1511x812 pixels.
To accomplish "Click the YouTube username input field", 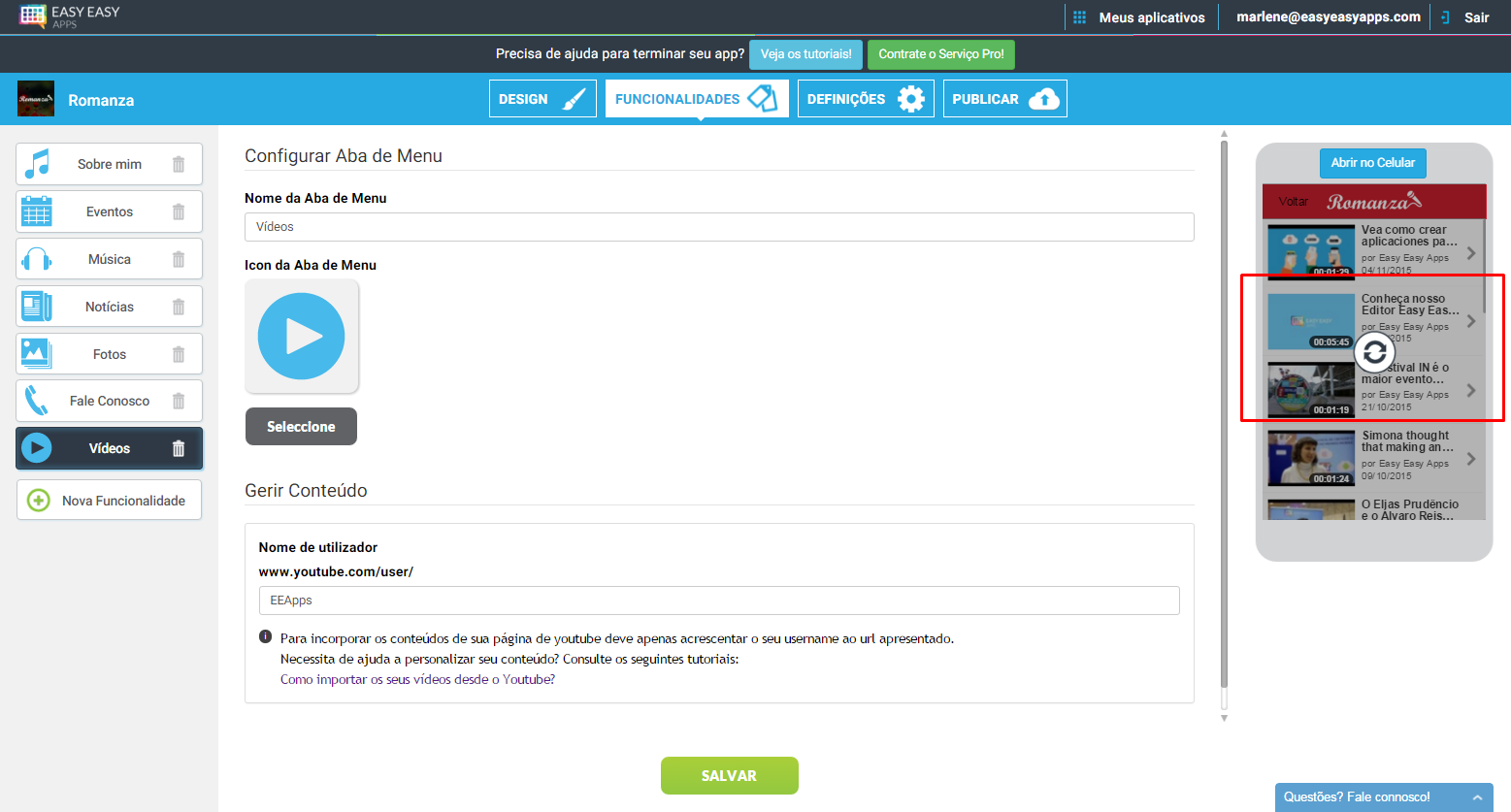I will click(718, 601).
